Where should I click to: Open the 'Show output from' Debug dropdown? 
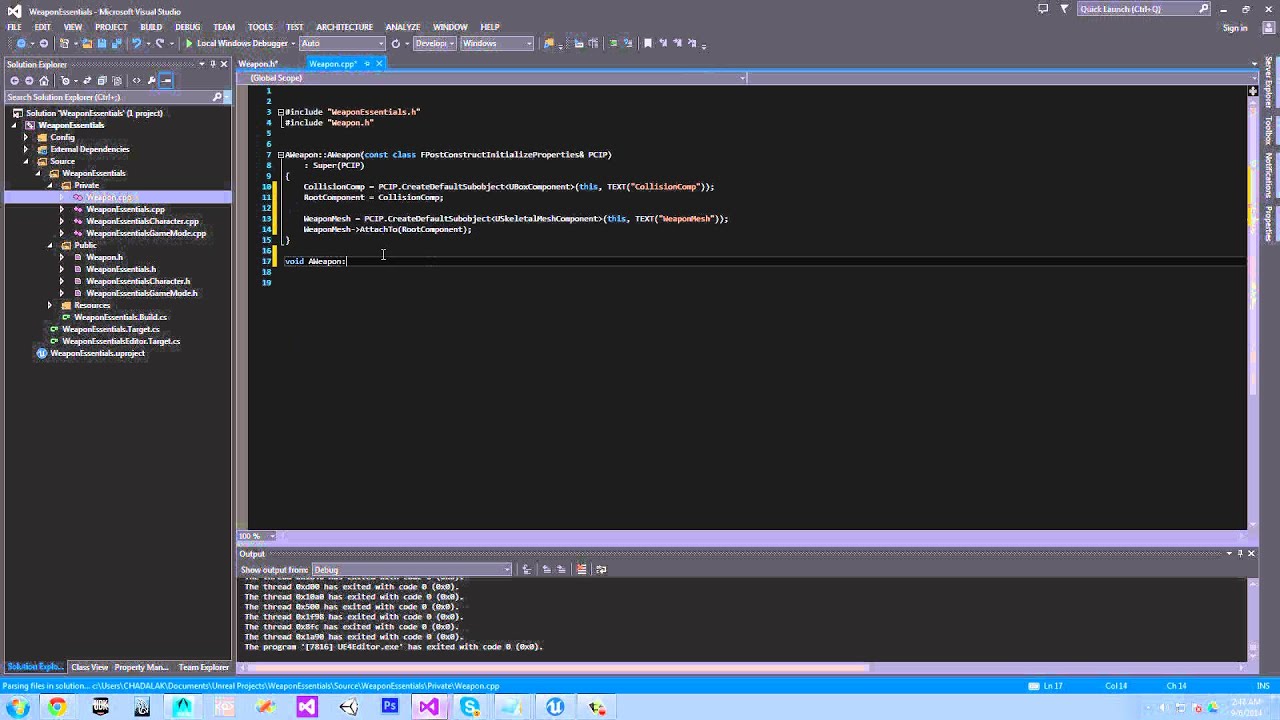pos(412,569)
